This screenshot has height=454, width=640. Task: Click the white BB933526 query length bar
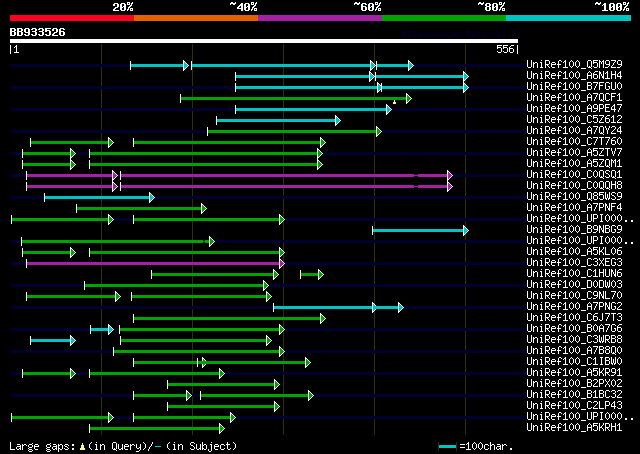coord(264,41)
